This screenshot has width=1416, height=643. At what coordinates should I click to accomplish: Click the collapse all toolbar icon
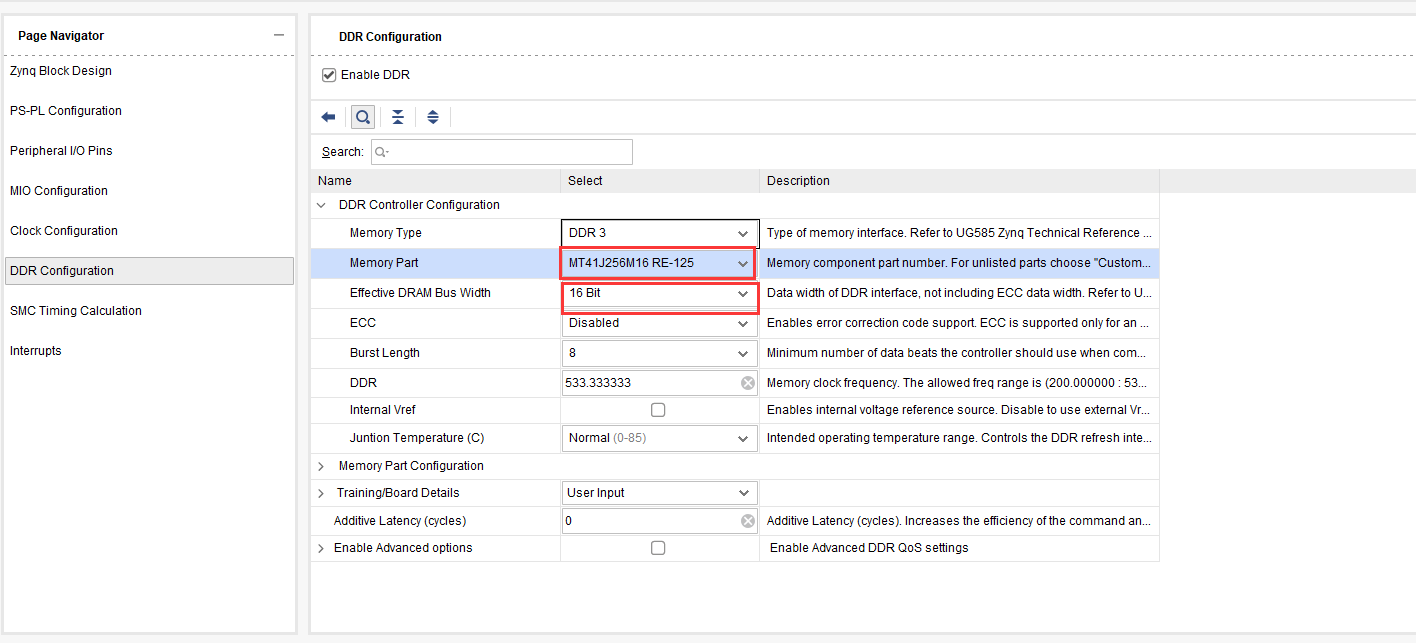tap(398, 117)
